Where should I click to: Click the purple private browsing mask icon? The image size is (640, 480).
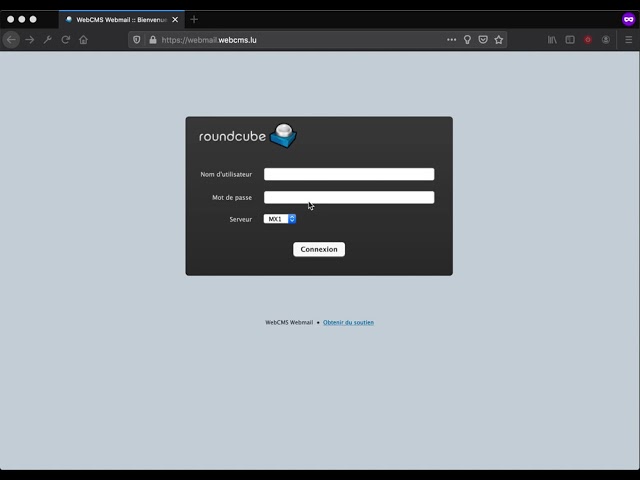(x=629, y=19)
